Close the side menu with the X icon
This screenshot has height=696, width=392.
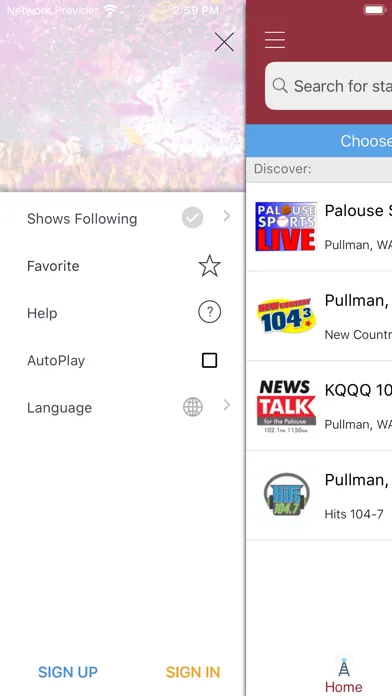(224, 42)
